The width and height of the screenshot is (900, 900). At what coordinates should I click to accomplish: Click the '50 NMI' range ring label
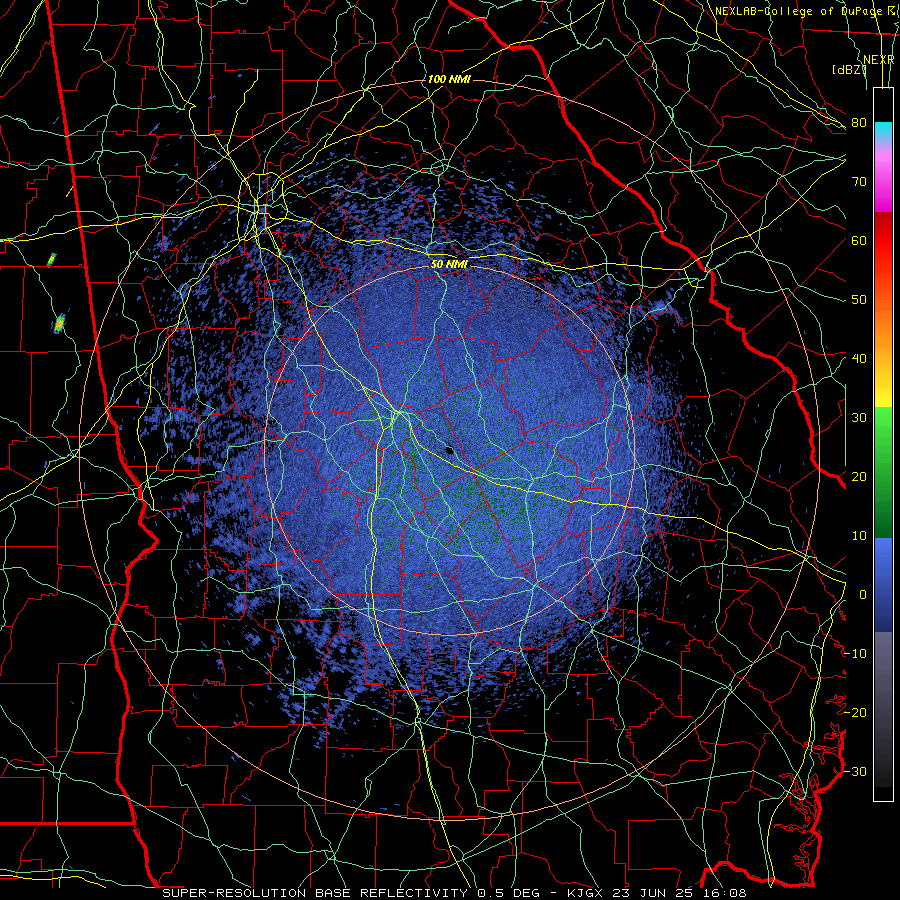pyautogui.click(x=449, y=264)
